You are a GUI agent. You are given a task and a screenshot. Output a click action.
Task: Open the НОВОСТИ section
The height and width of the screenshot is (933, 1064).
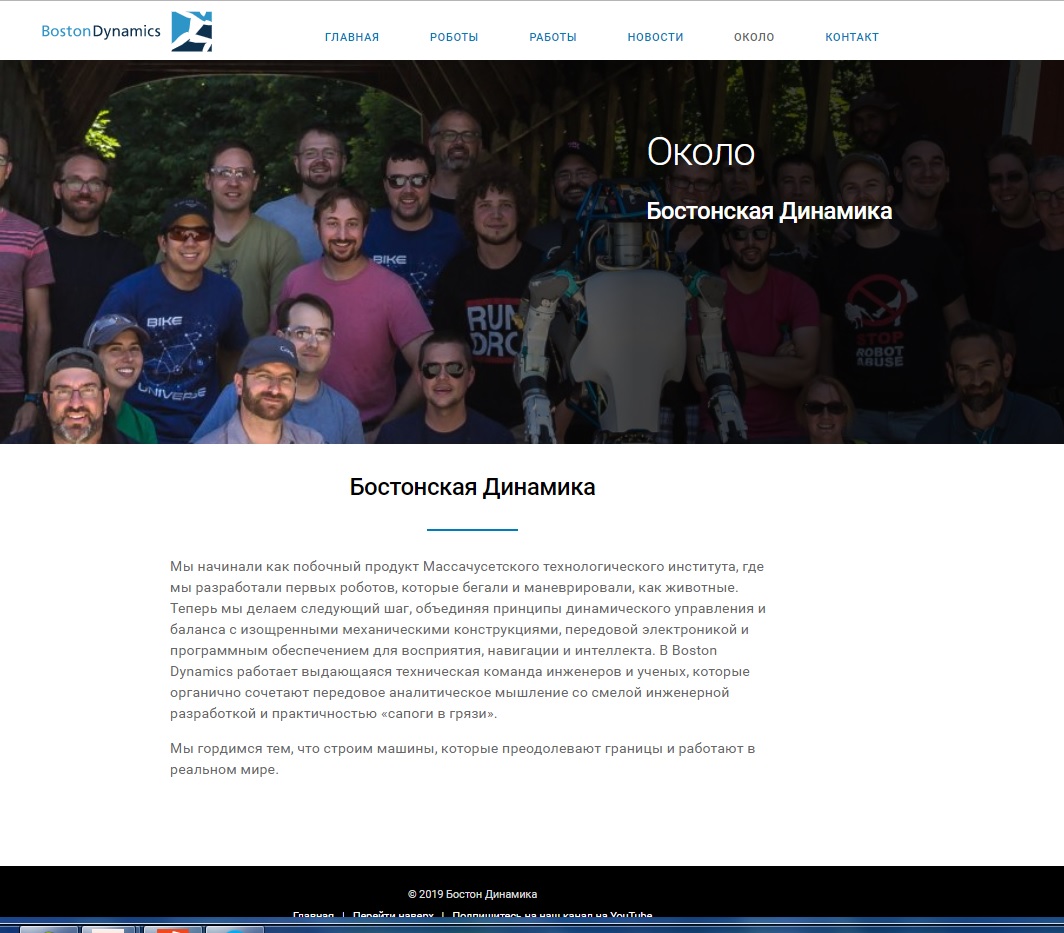click(656, 37)
